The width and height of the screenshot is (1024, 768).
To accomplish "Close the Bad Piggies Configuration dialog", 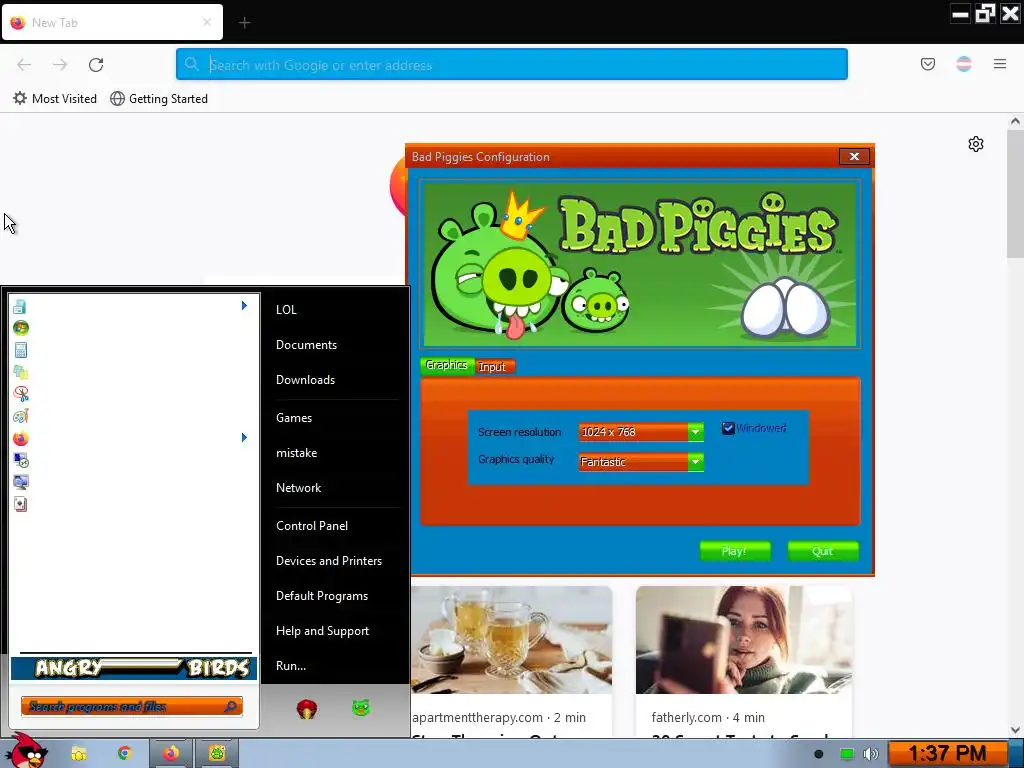I will [854, 156].
